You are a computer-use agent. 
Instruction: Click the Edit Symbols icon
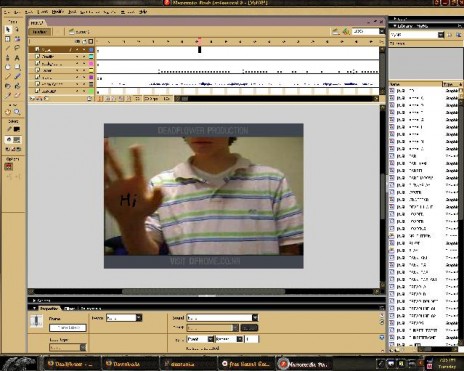[x=346, y=32]
